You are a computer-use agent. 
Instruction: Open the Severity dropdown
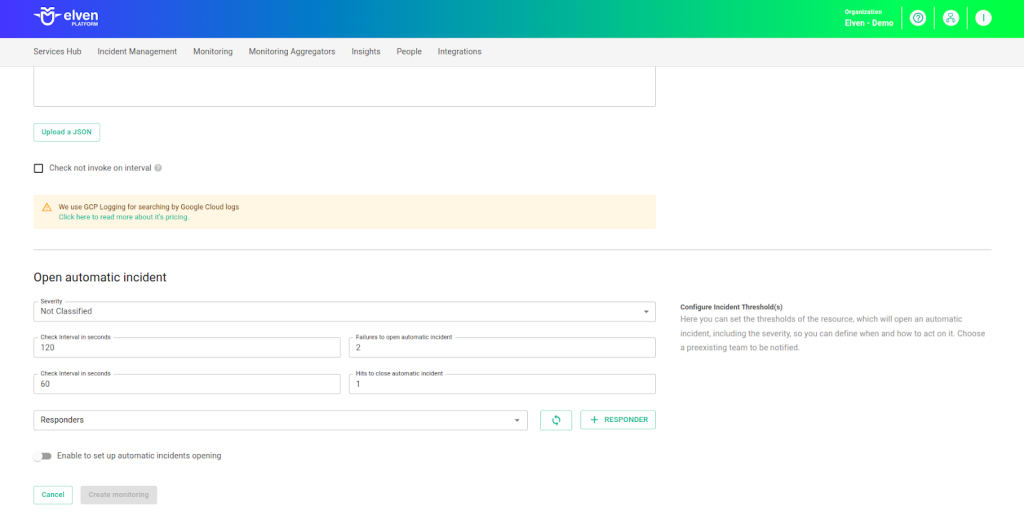tap(344, 312)
